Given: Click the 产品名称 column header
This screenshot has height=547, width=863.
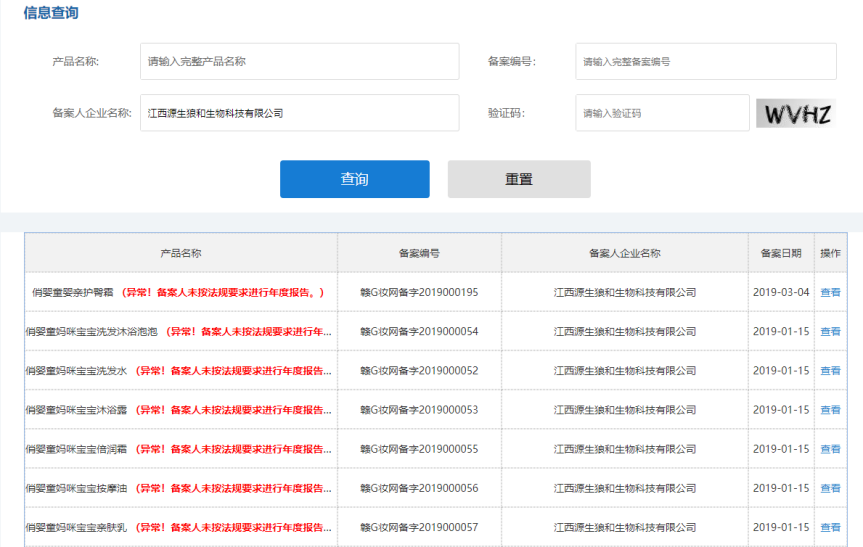Looking at the screenshot, I should pos(181,253).
